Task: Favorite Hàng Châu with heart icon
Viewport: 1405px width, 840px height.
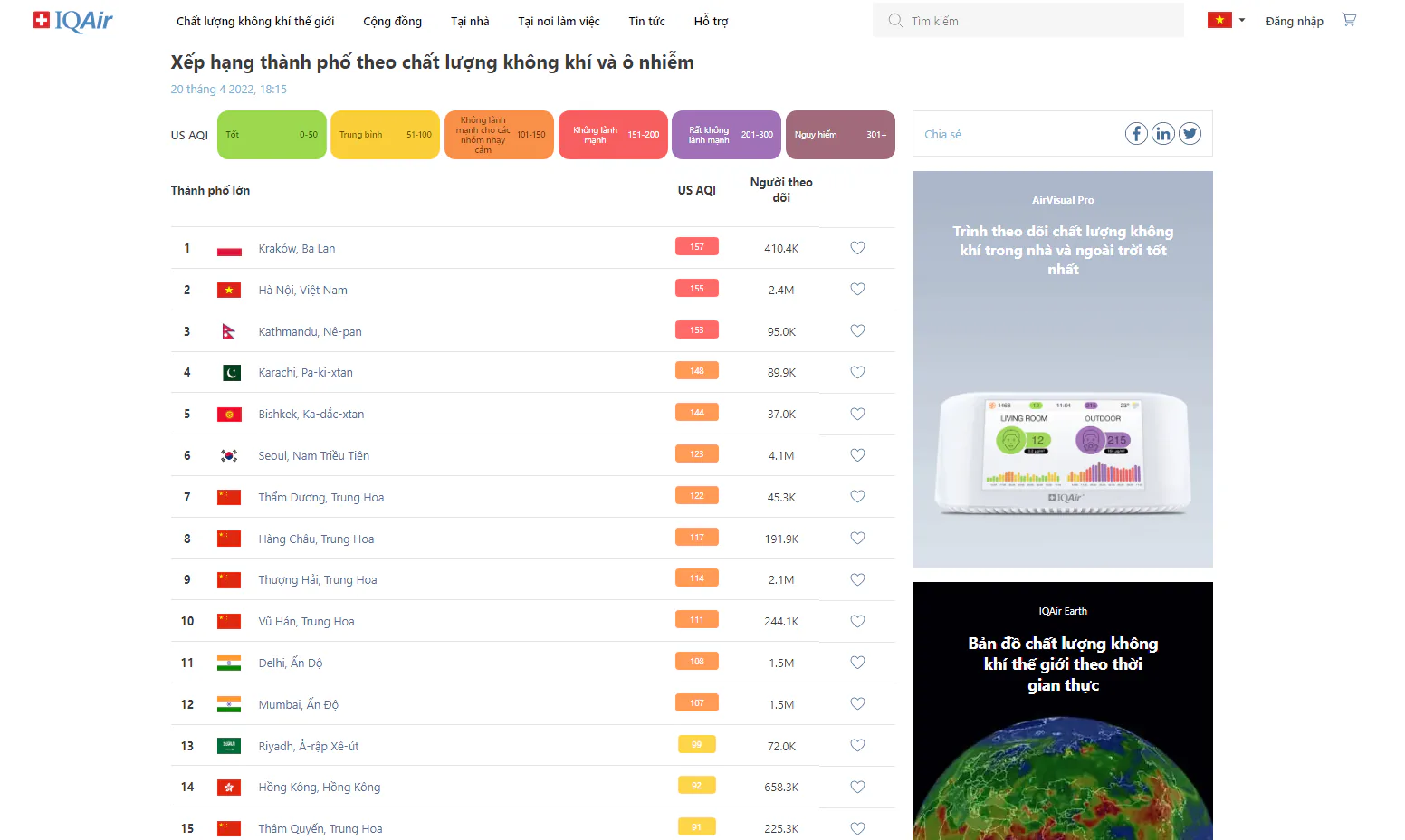Action: [857, 539]
